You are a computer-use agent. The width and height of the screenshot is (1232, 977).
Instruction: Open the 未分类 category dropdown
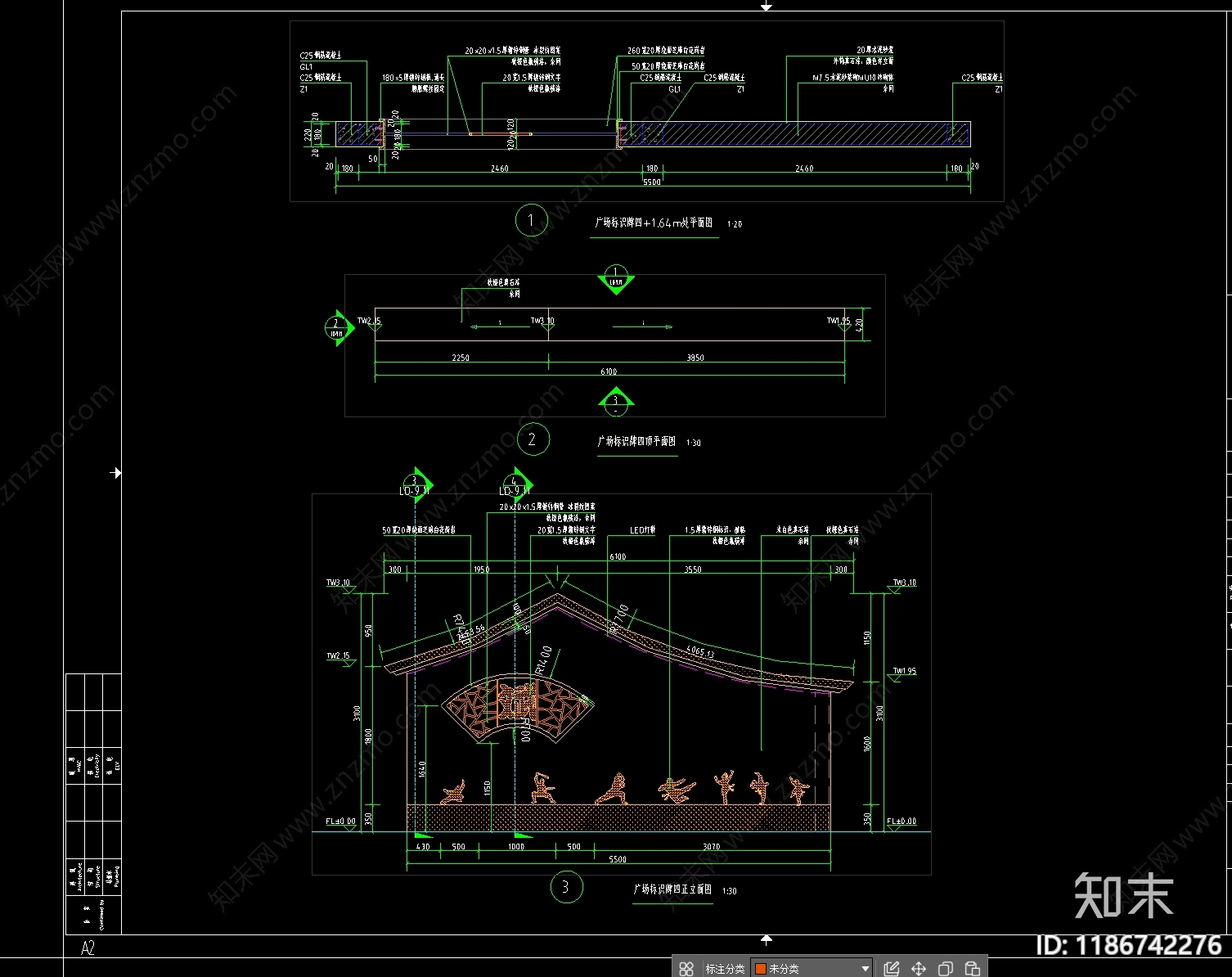812,969
